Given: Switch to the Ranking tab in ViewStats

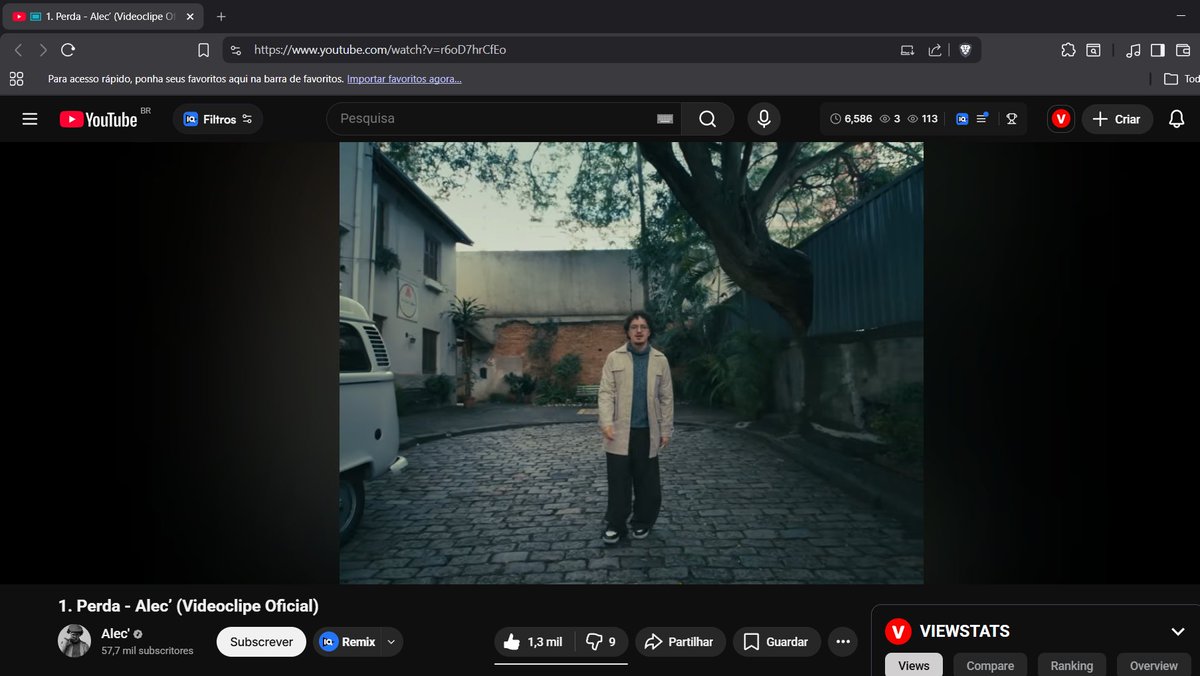Looking at the screenshot, I should click(x=1071, y=664).
